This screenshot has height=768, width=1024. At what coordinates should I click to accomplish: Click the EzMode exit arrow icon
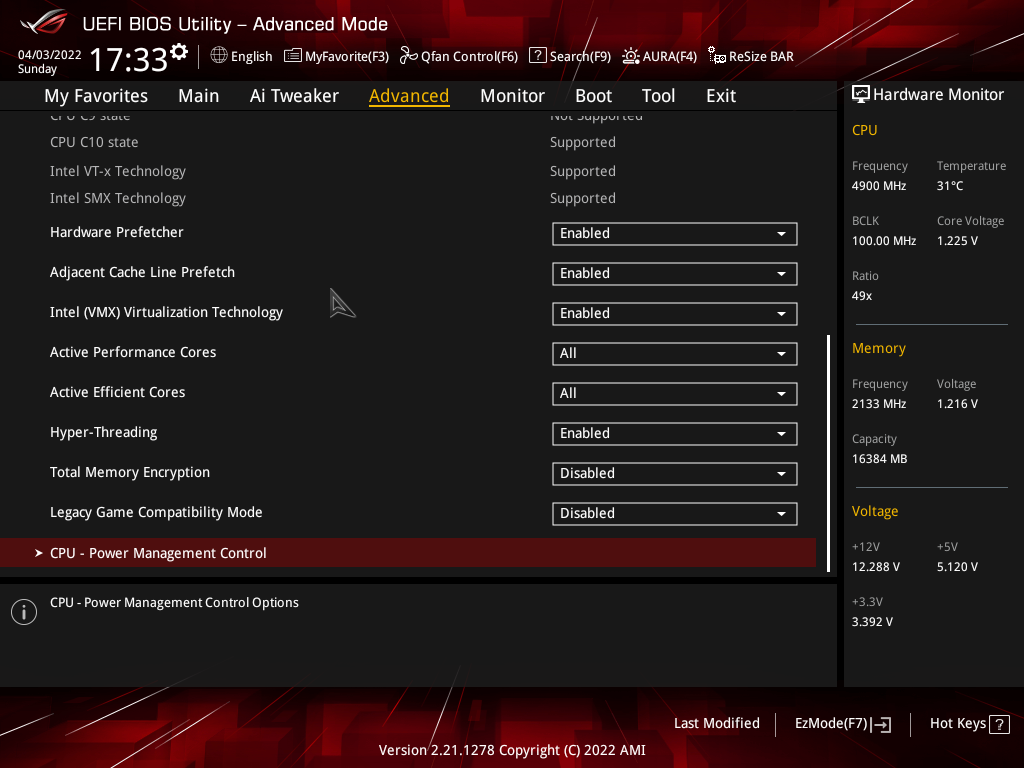(881, 724)
